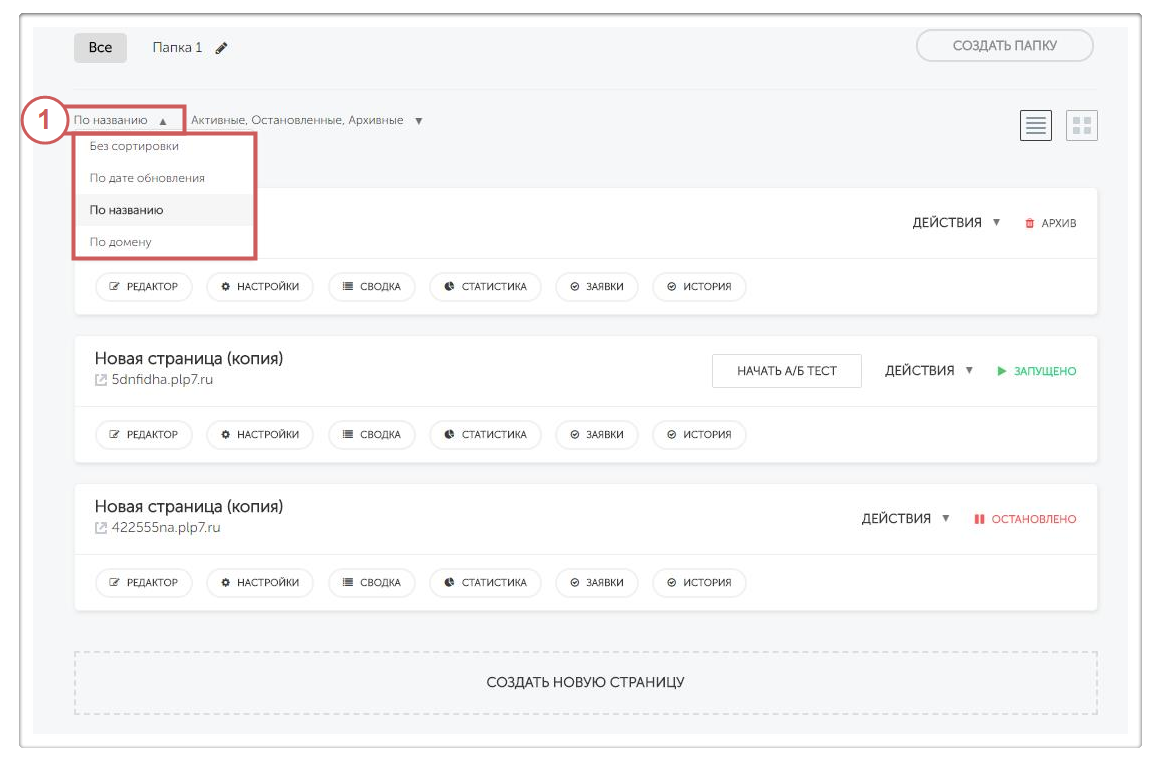
Task: Choose По дате обновления sort option
Action: pos(147,178)
